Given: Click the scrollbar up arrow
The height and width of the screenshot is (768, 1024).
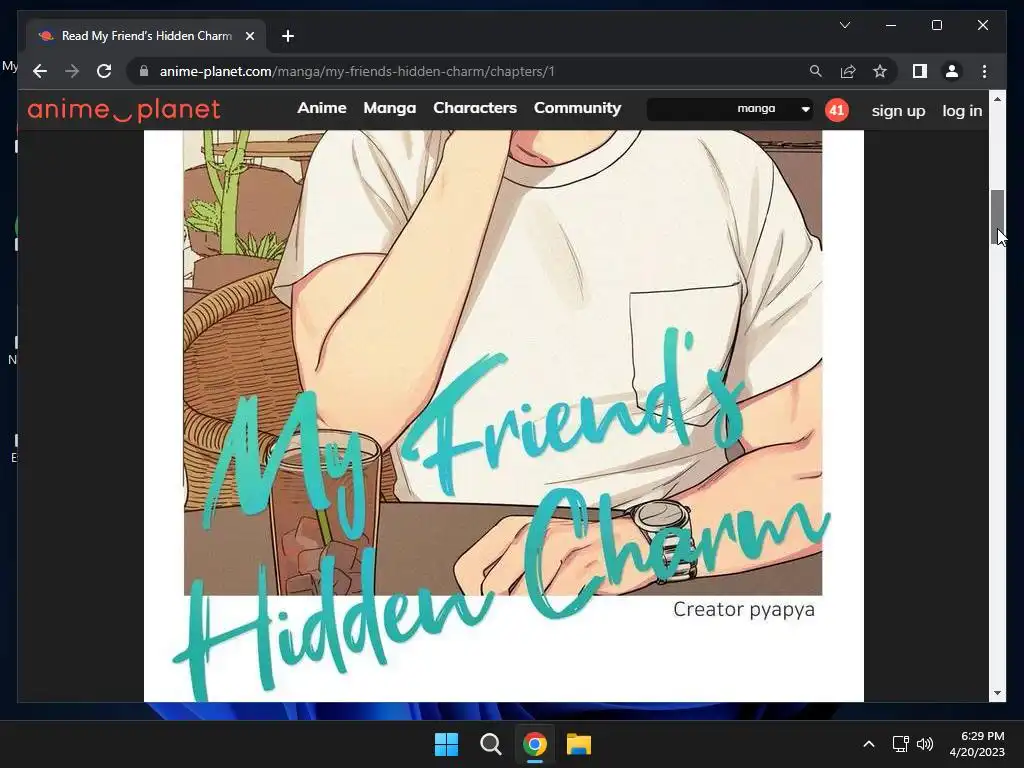Looking at the screenshot, I should click(x=997, y=99).
